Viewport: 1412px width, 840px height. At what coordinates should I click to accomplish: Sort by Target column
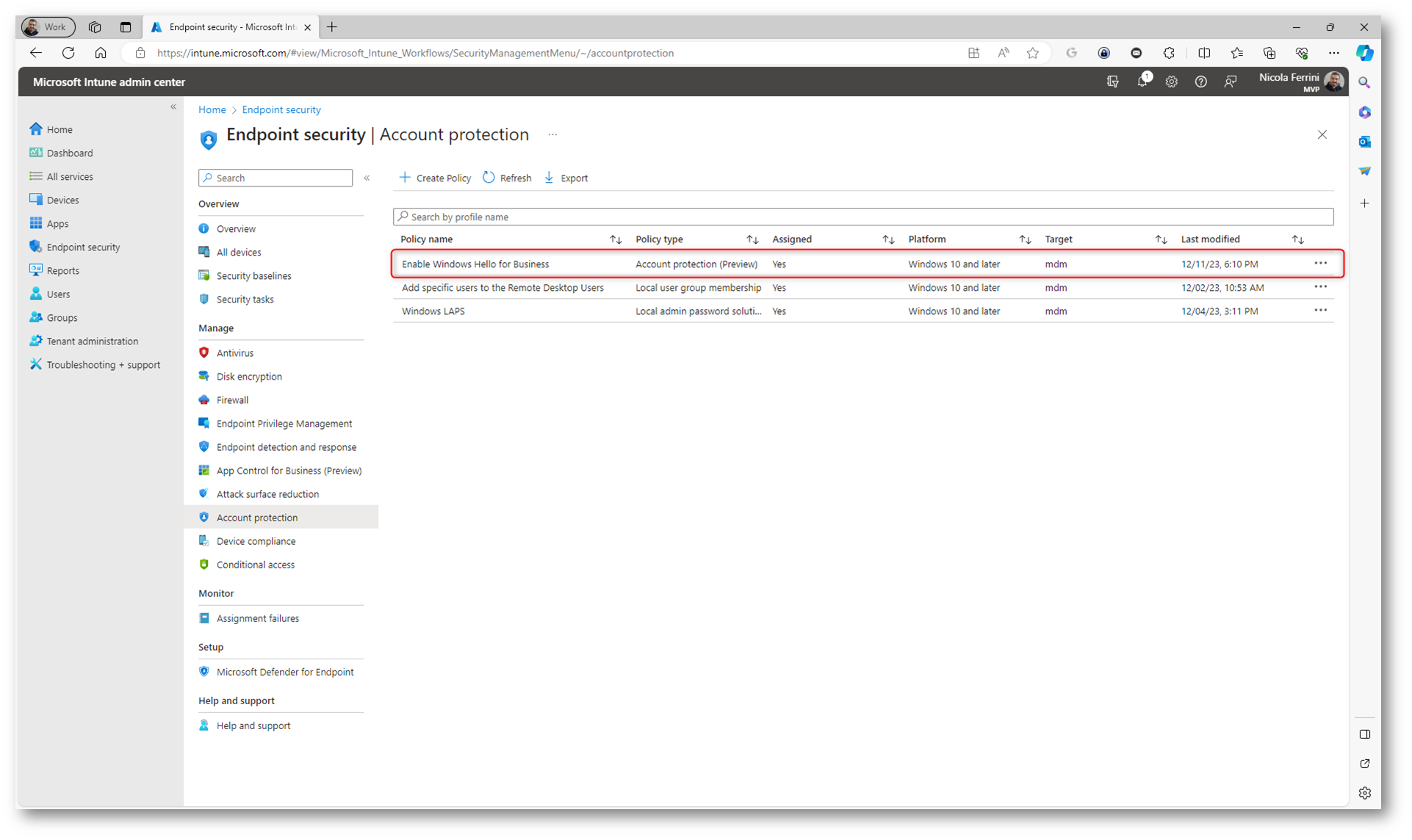click(1161, 239)
